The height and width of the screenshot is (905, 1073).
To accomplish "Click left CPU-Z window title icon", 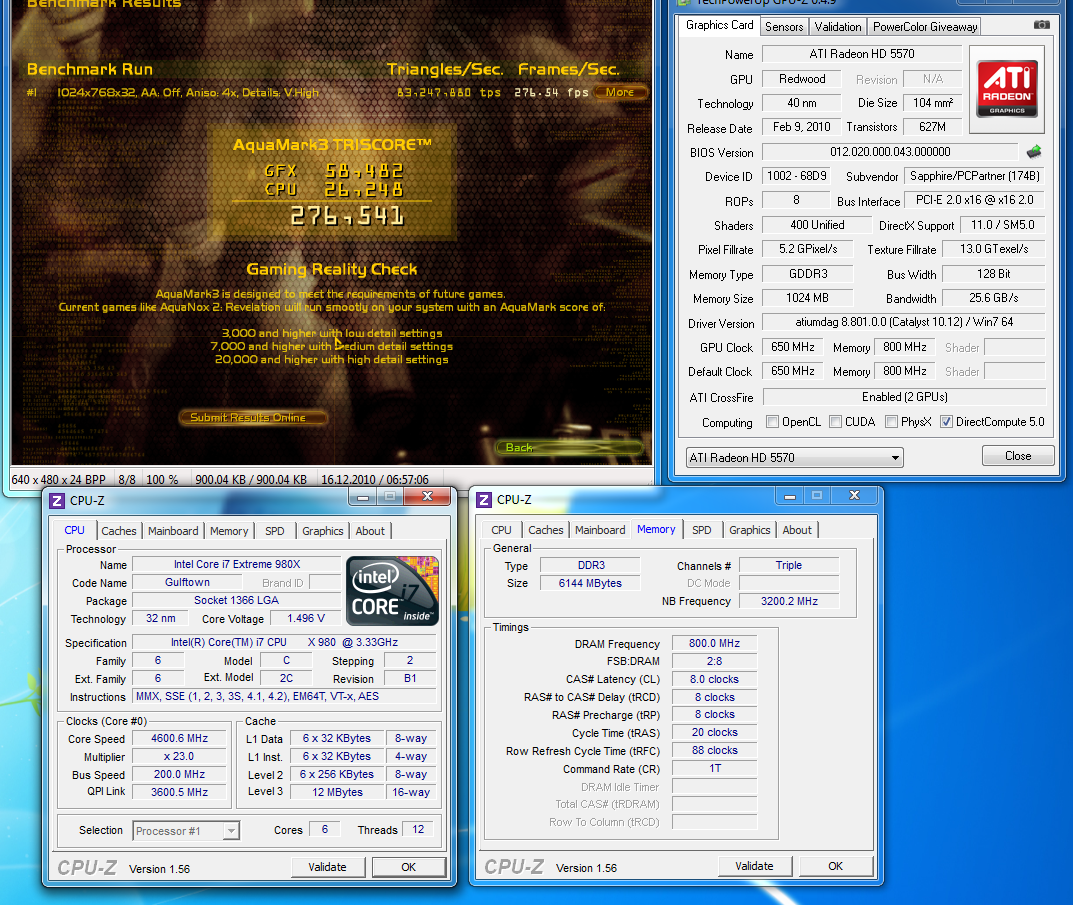I will coord(57,501).
